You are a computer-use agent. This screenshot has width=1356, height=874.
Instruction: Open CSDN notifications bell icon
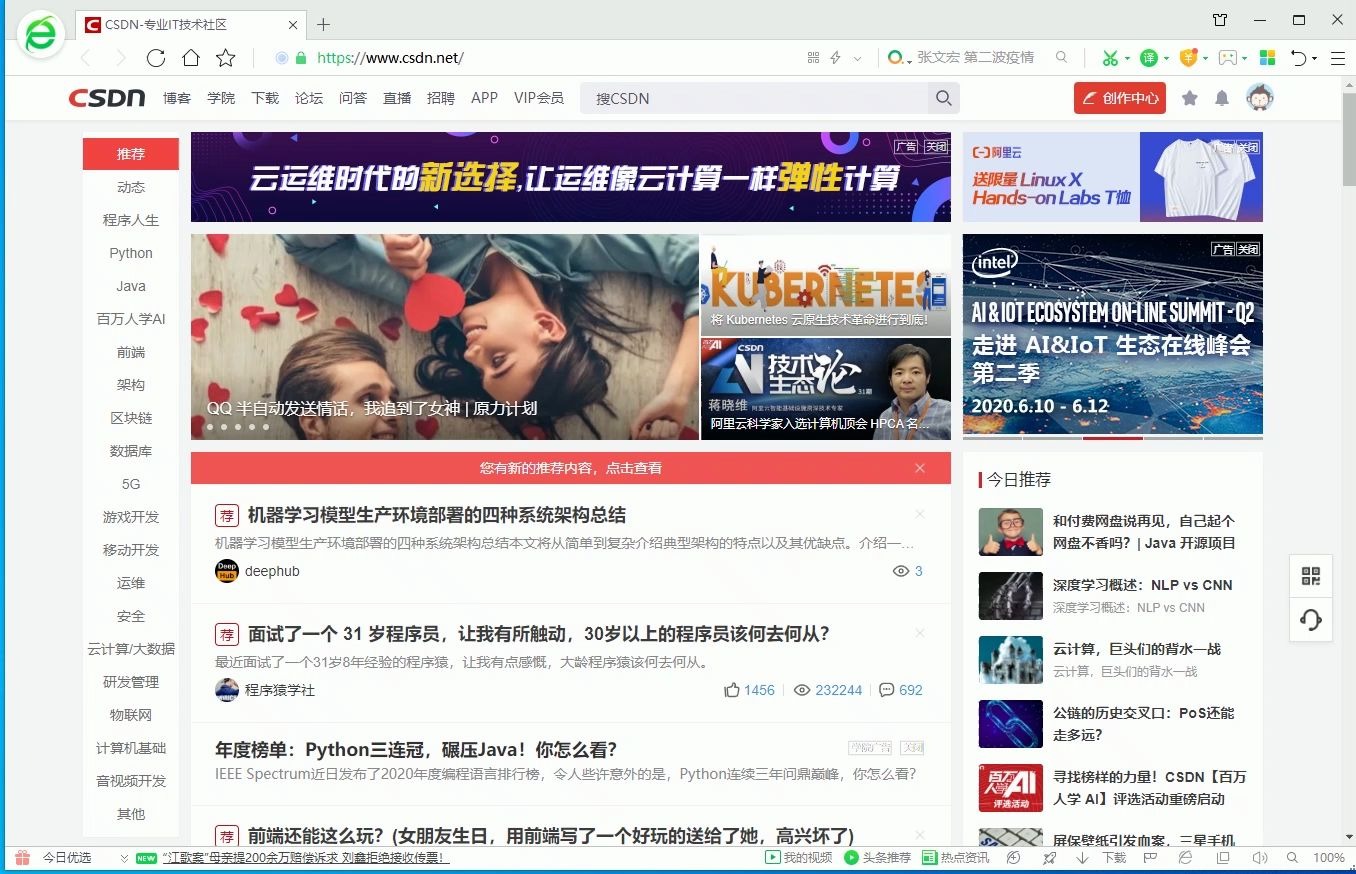pos(1222,98)
